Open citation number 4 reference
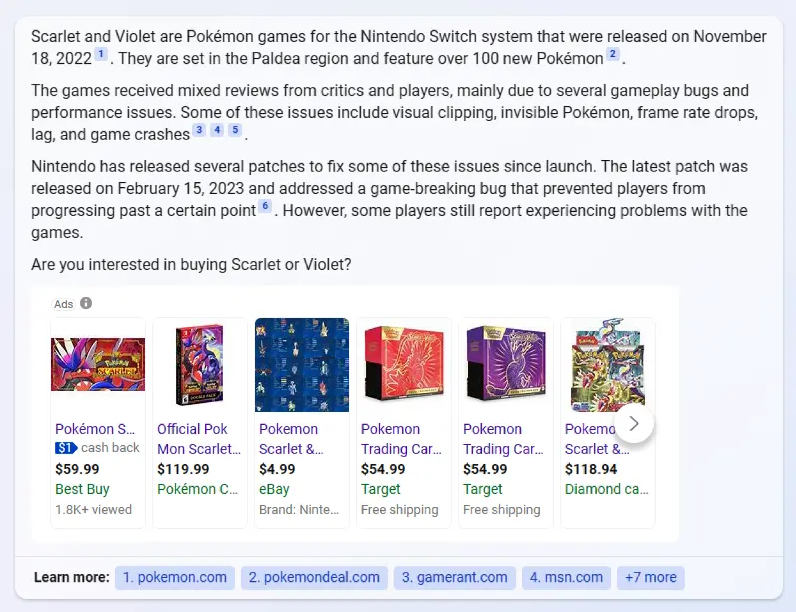796x612 pixels. click(x=217, y=130)
